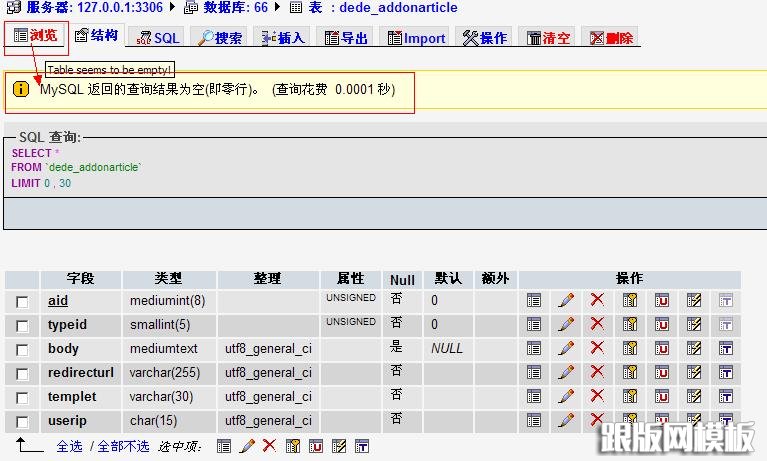Check the templet field checkbox

22,398
